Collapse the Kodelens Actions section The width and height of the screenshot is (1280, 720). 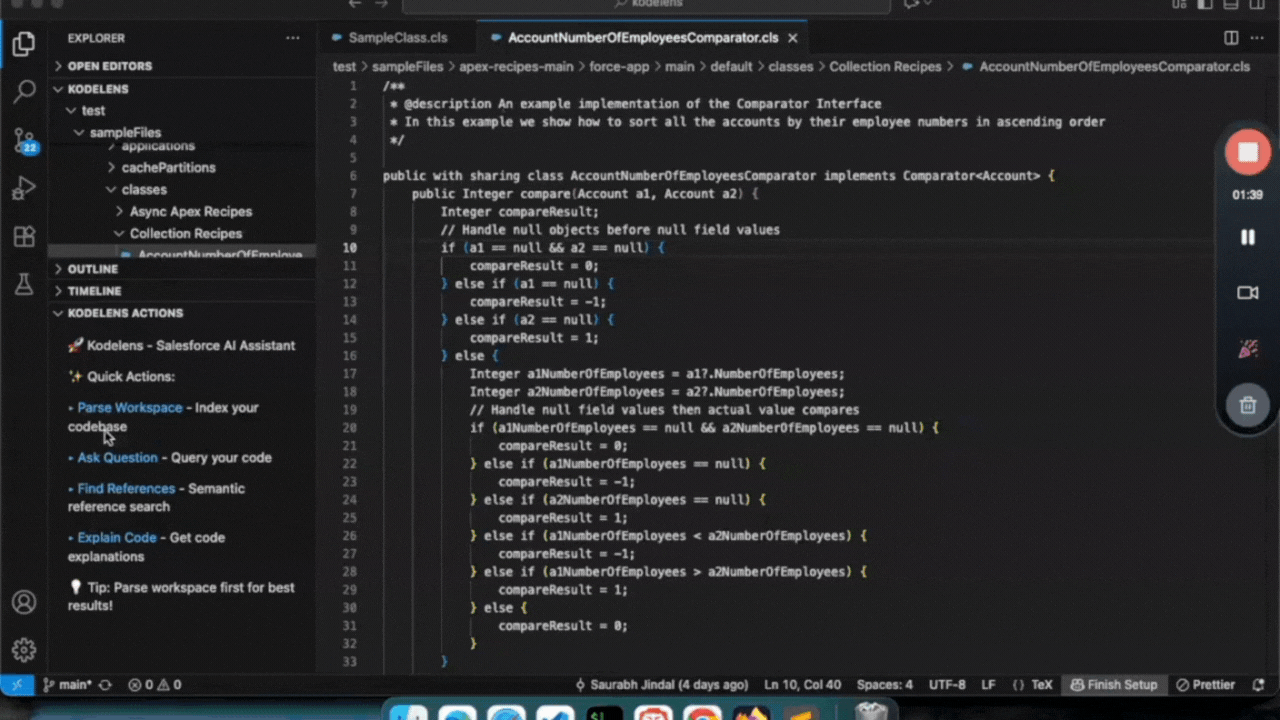click(124, 313)
